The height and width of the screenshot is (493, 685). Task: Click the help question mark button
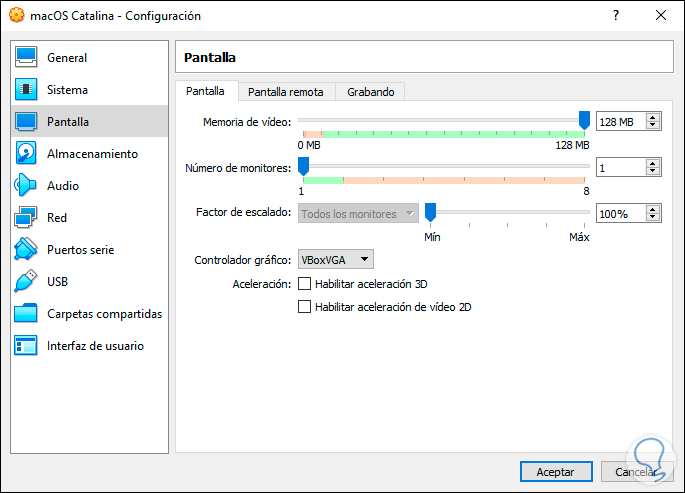tap(616, 15)
